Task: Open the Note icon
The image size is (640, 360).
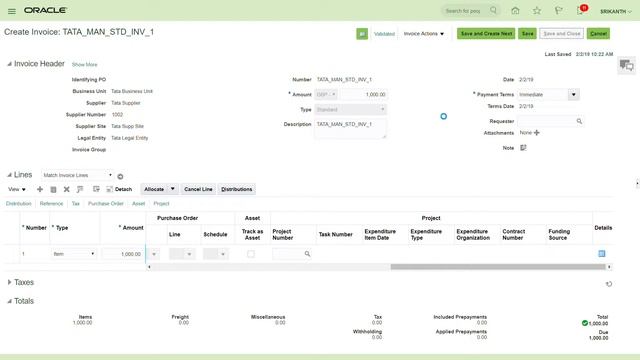Action: [x=523, y=148]
